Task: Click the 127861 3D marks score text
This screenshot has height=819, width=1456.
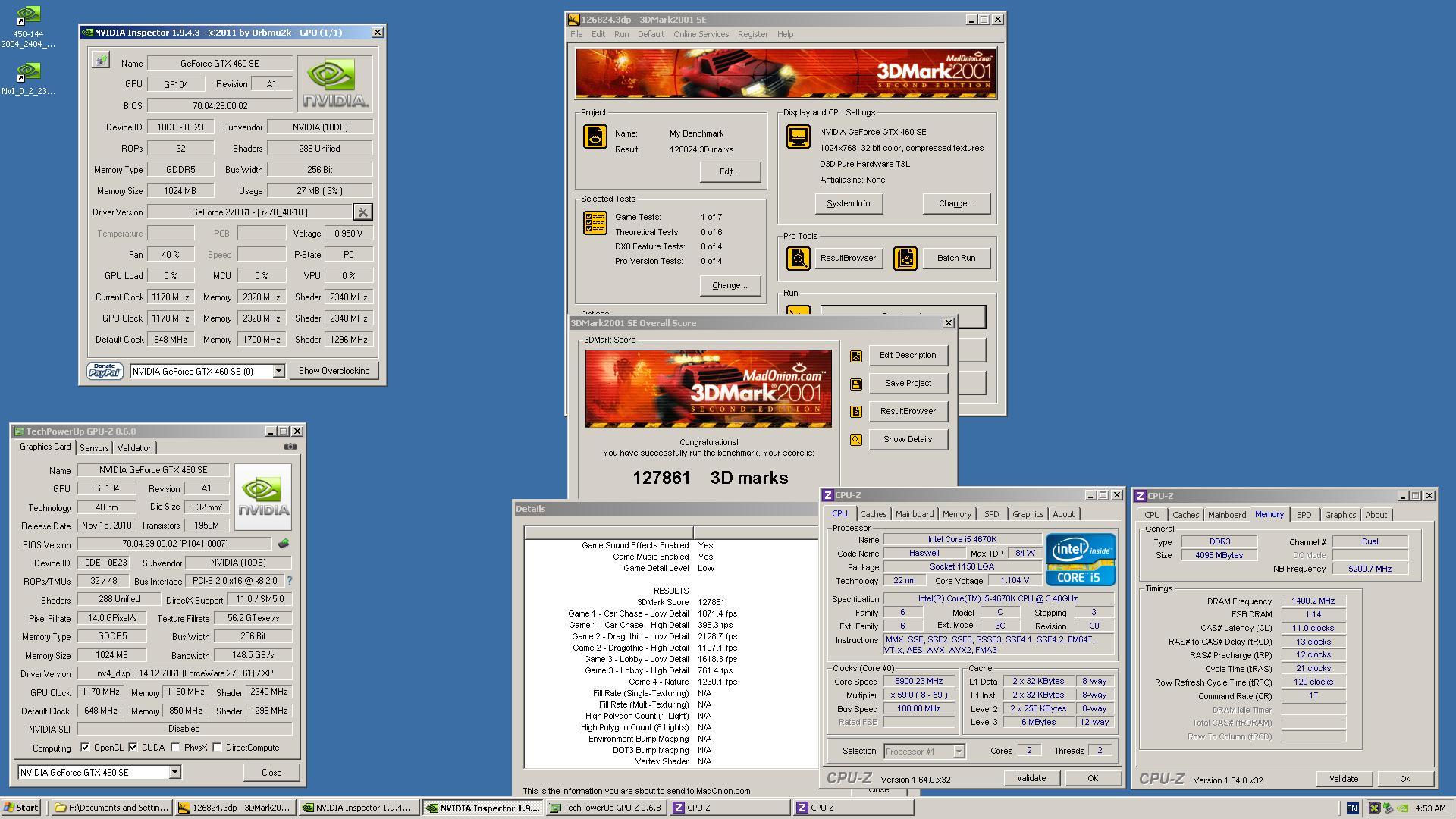Action: (x=711, y=479)
